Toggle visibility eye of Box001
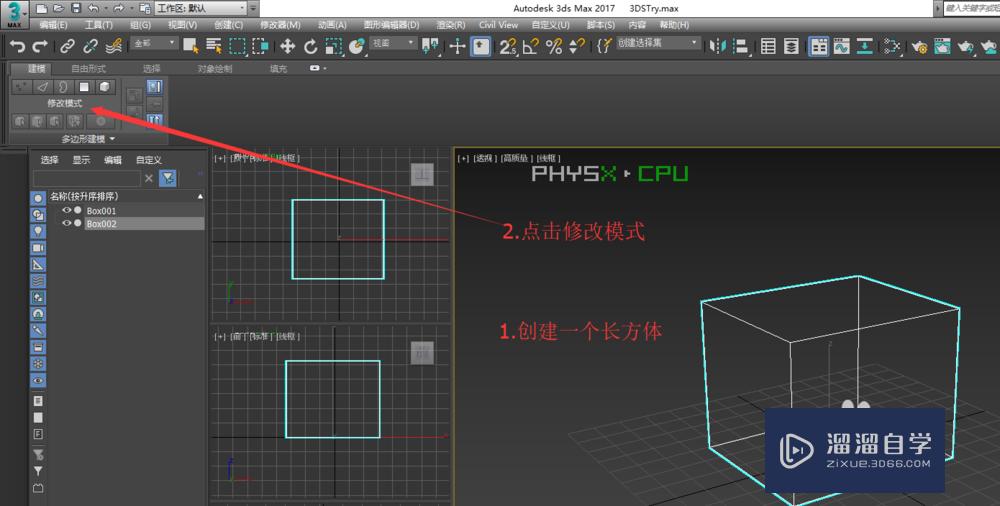 66,210
